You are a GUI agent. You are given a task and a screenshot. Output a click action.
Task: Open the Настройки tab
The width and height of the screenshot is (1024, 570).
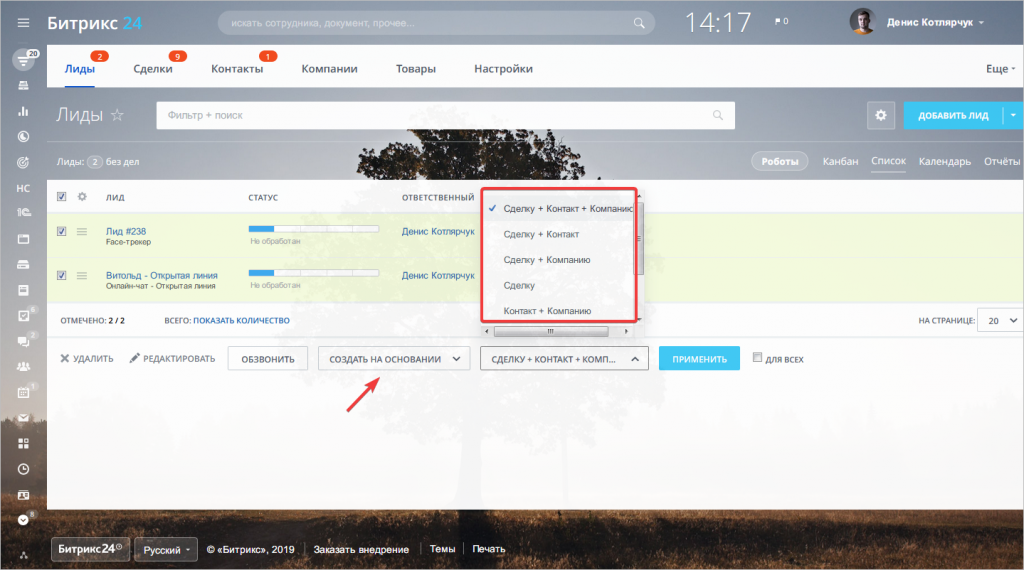pyautogui.click(x=504, y=69)
